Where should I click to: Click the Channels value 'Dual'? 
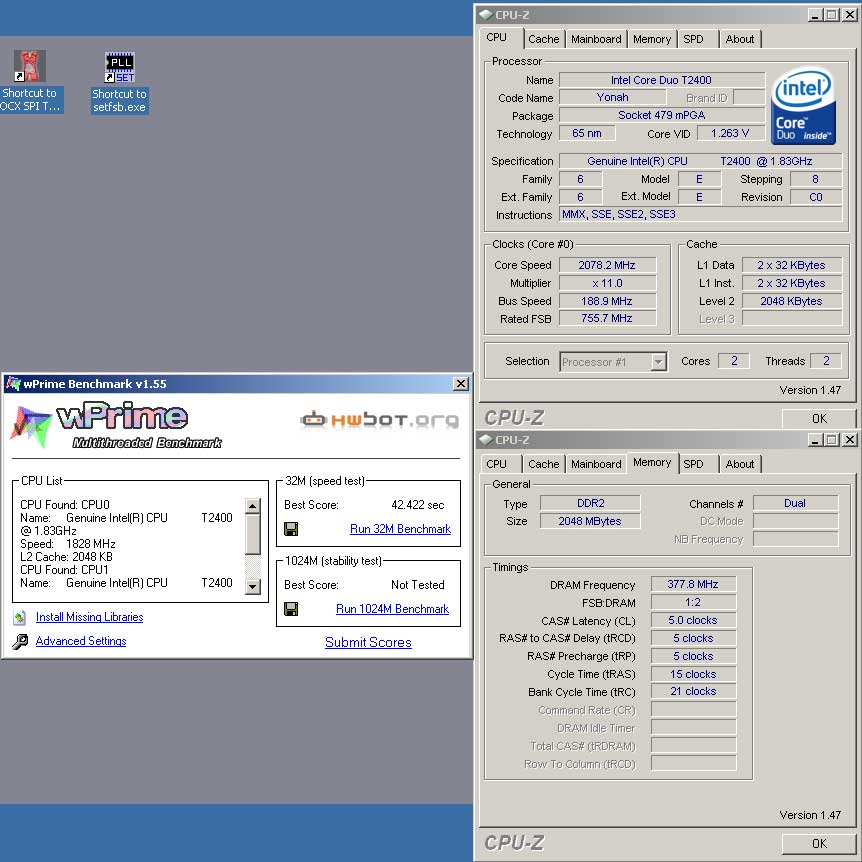[x=795, y=503]
